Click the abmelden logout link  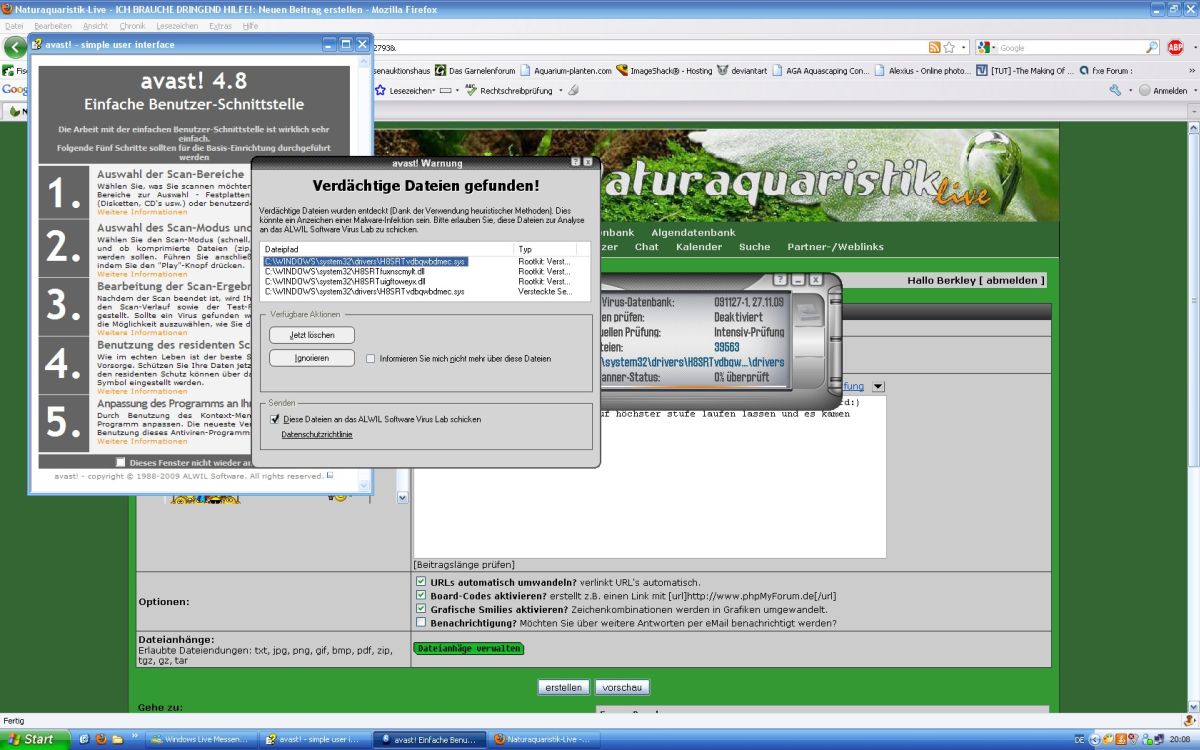coord(1010,280)
